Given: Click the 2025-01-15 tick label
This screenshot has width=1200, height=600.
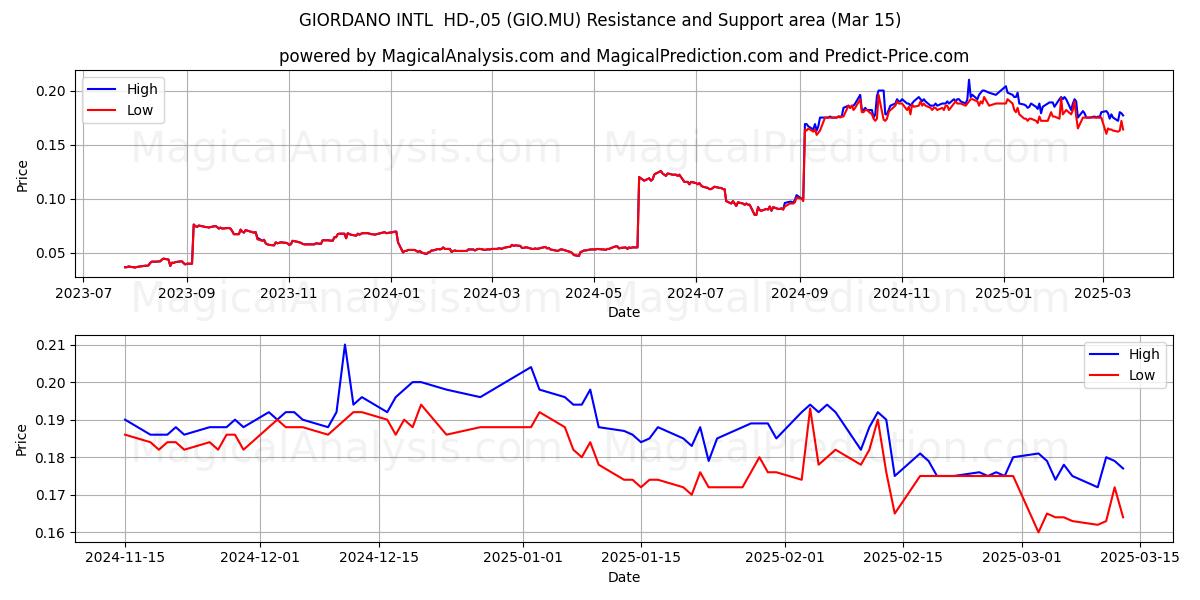Looking at the screenshot, I should [641, 558].
